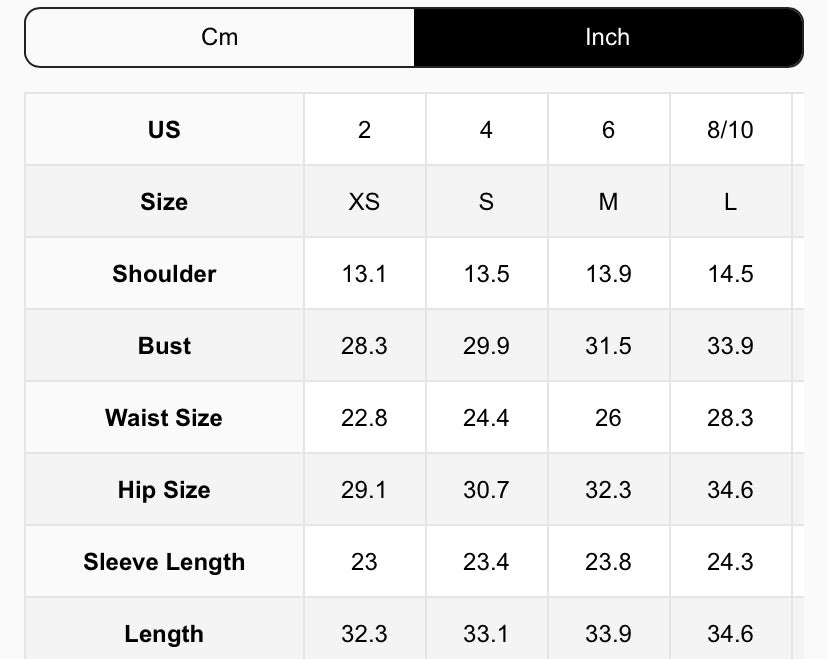Click the Shoulder row label
The height and width of the screenshot is (659, 828).
[x=164, y=274]
